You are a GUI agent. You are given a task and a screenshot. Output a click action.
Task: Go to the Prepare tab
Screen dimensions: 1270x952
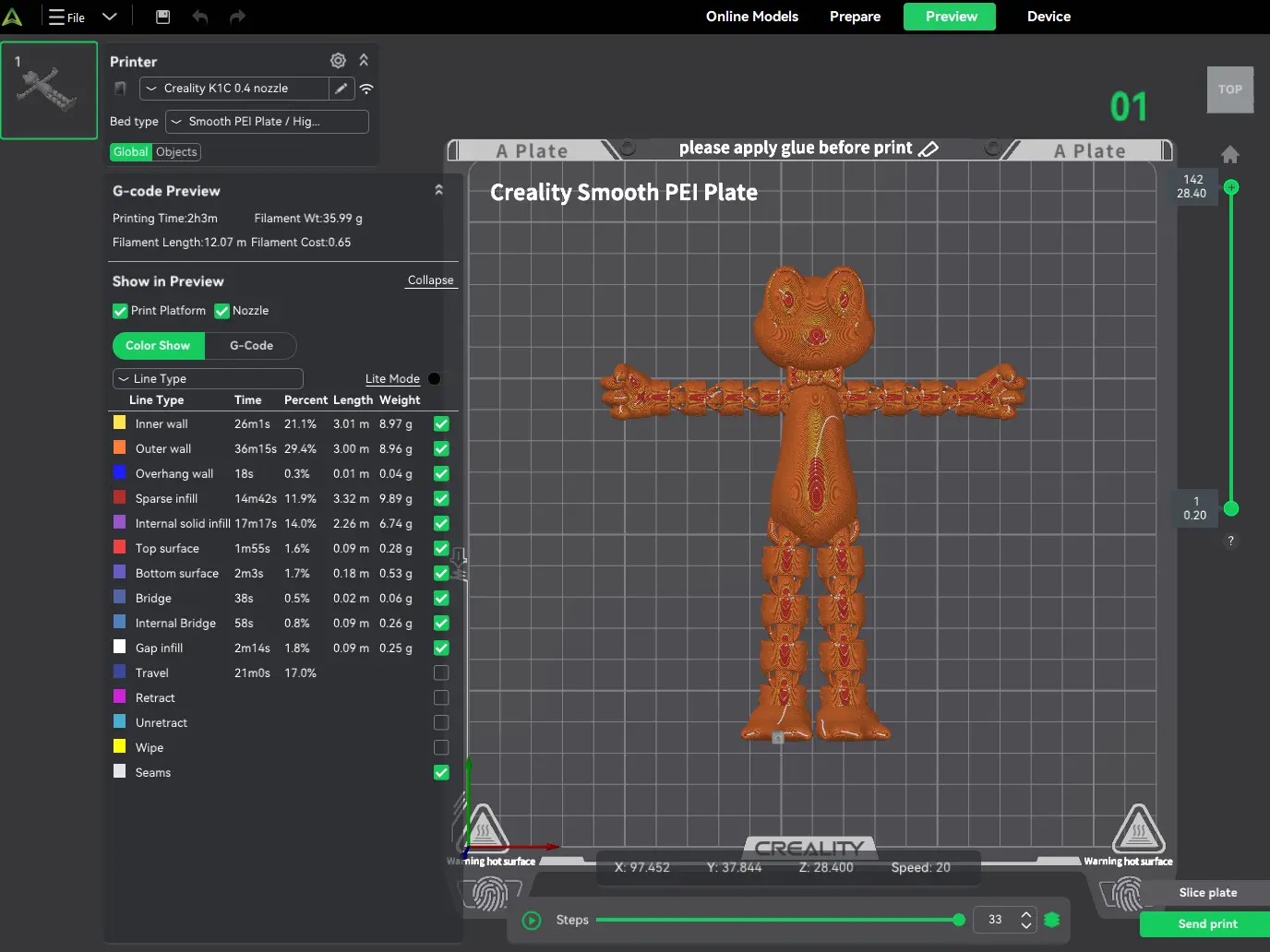tap(855, 17)
